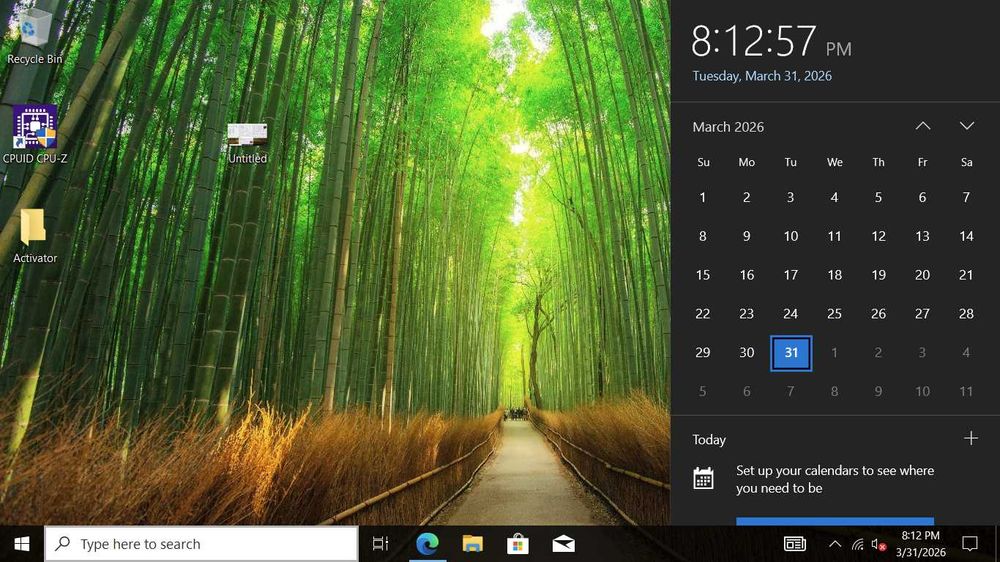Select dimmed April 11 in the calendar

coord(966,392)
